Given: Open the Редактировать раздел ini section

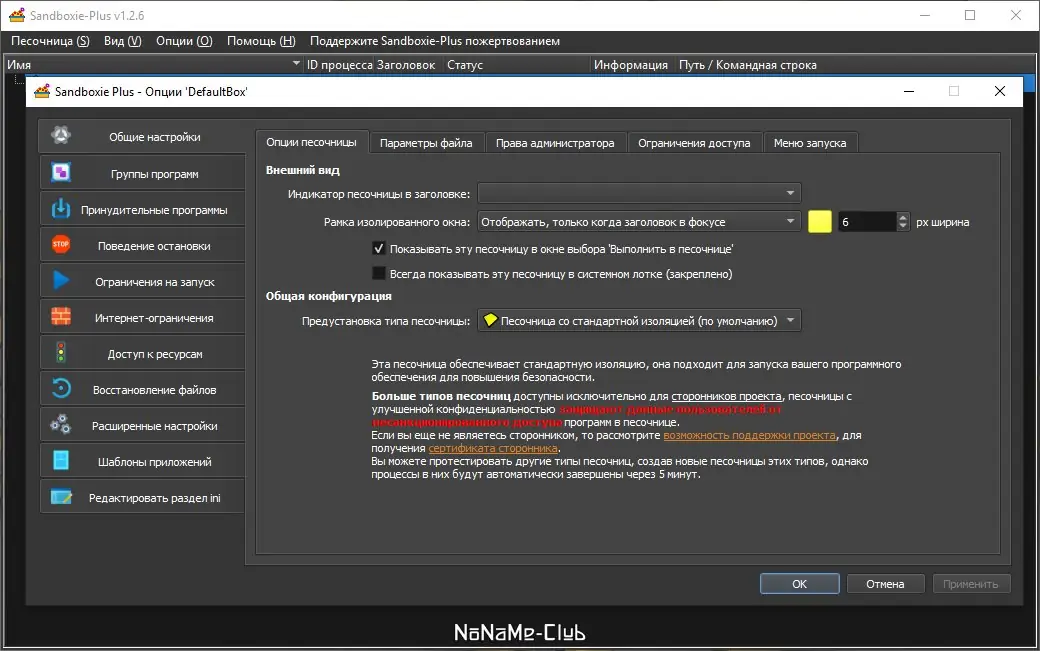Looking at the screenshot, I should (x=142, y=497).
